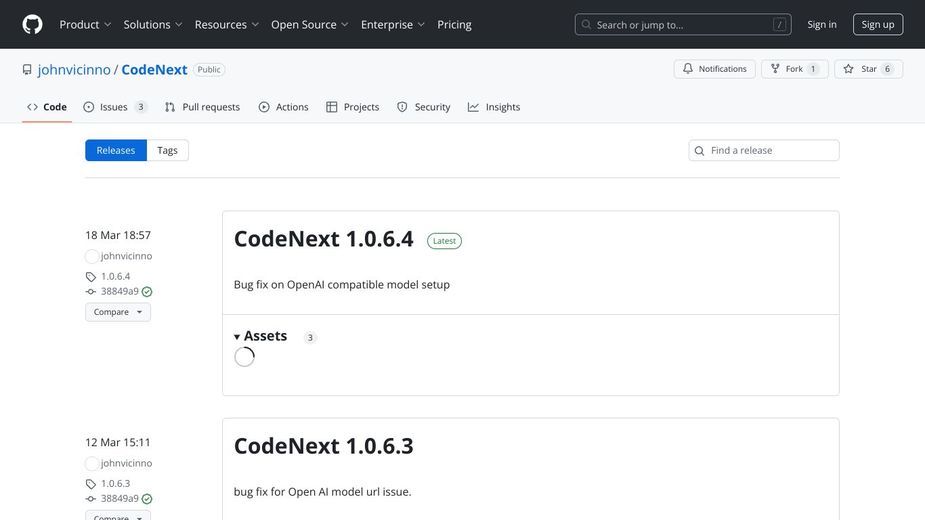Click the GitHub logo icon
The width and height of the screenshot is (925, 520).
tap(32, 24)
